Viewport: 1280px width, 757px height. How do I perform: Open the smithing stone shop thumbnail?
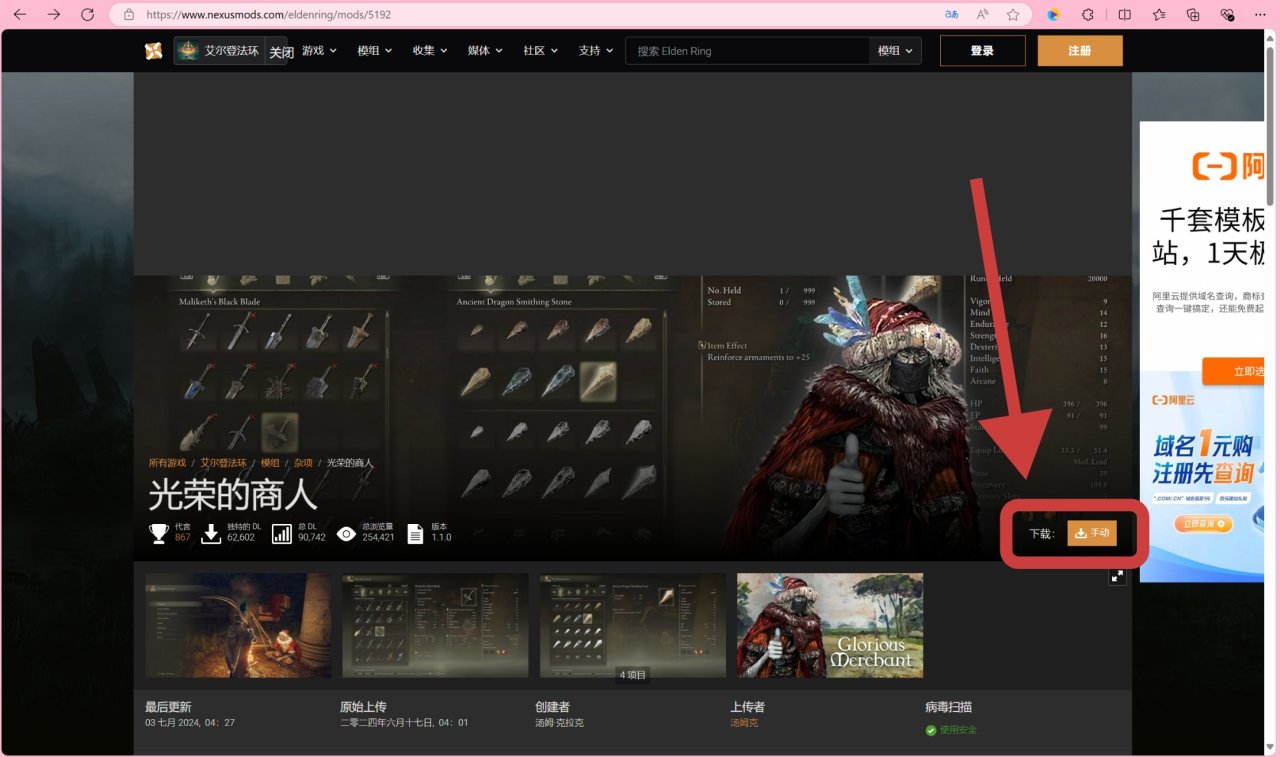633,625
